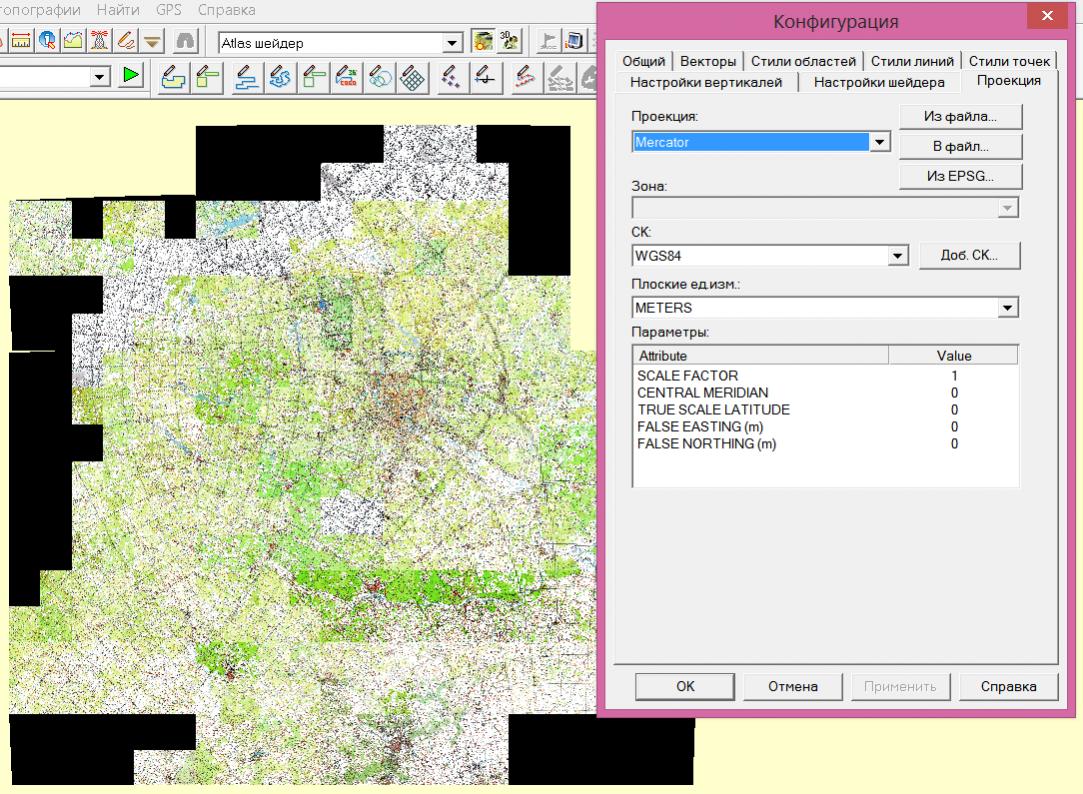The height and width of the screenshot is (794, 1083).
Task: Open the METERS planar units dropdown
Action: click(x=1008, y=308)
